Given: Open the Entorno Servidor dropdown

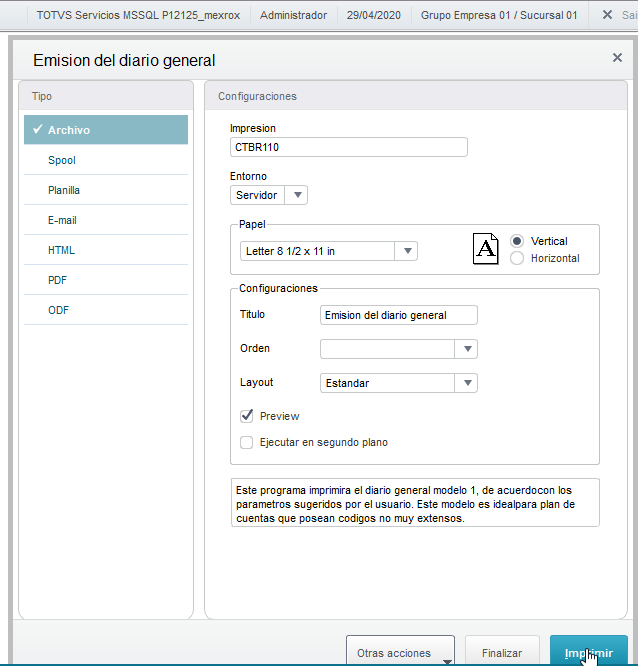Looking at the screenshot, I should 269,195.
